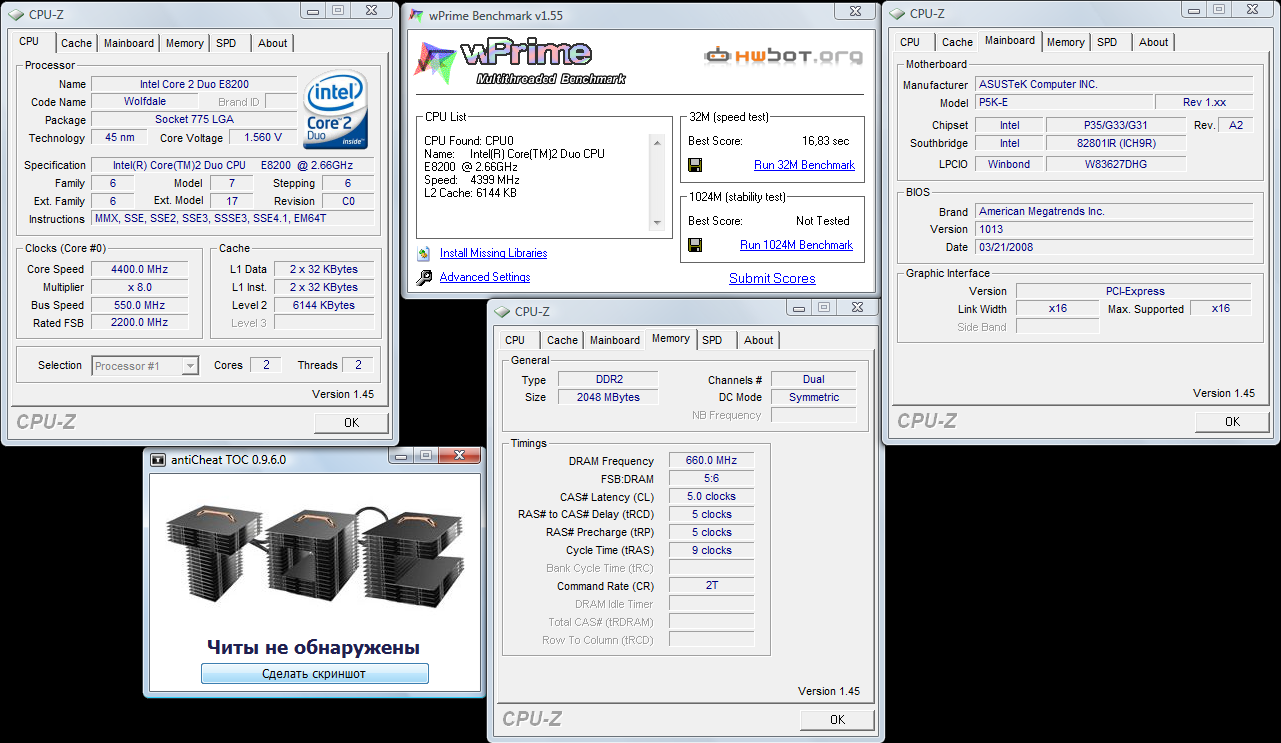Click OK in the right CPU-Z Mainboard window
This screenshot has height=743, width=1281.
(x=1232, y=422)
